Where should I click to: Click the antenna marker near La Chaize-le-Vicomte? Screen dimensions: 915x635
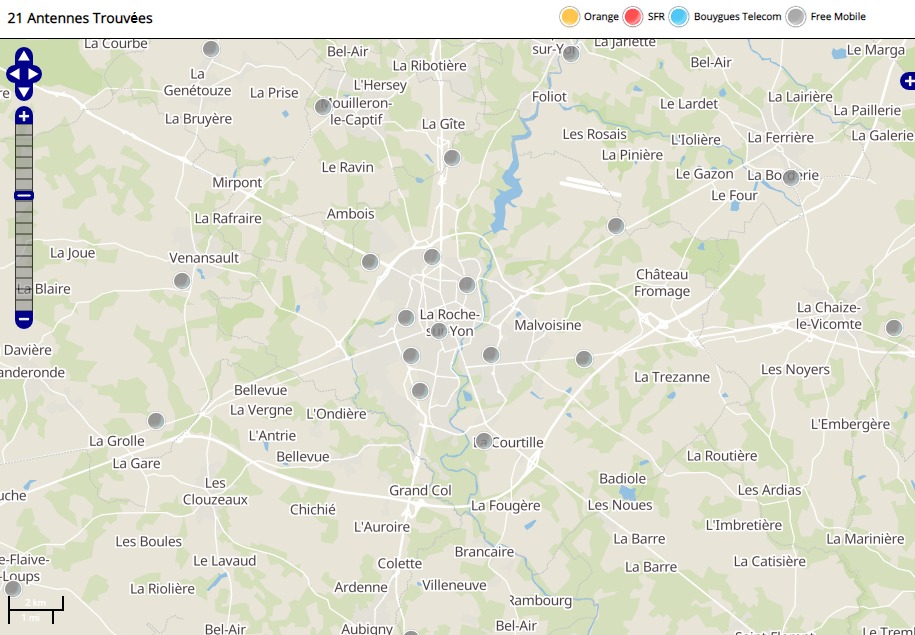pyautogui.click(x=894, y=327)
